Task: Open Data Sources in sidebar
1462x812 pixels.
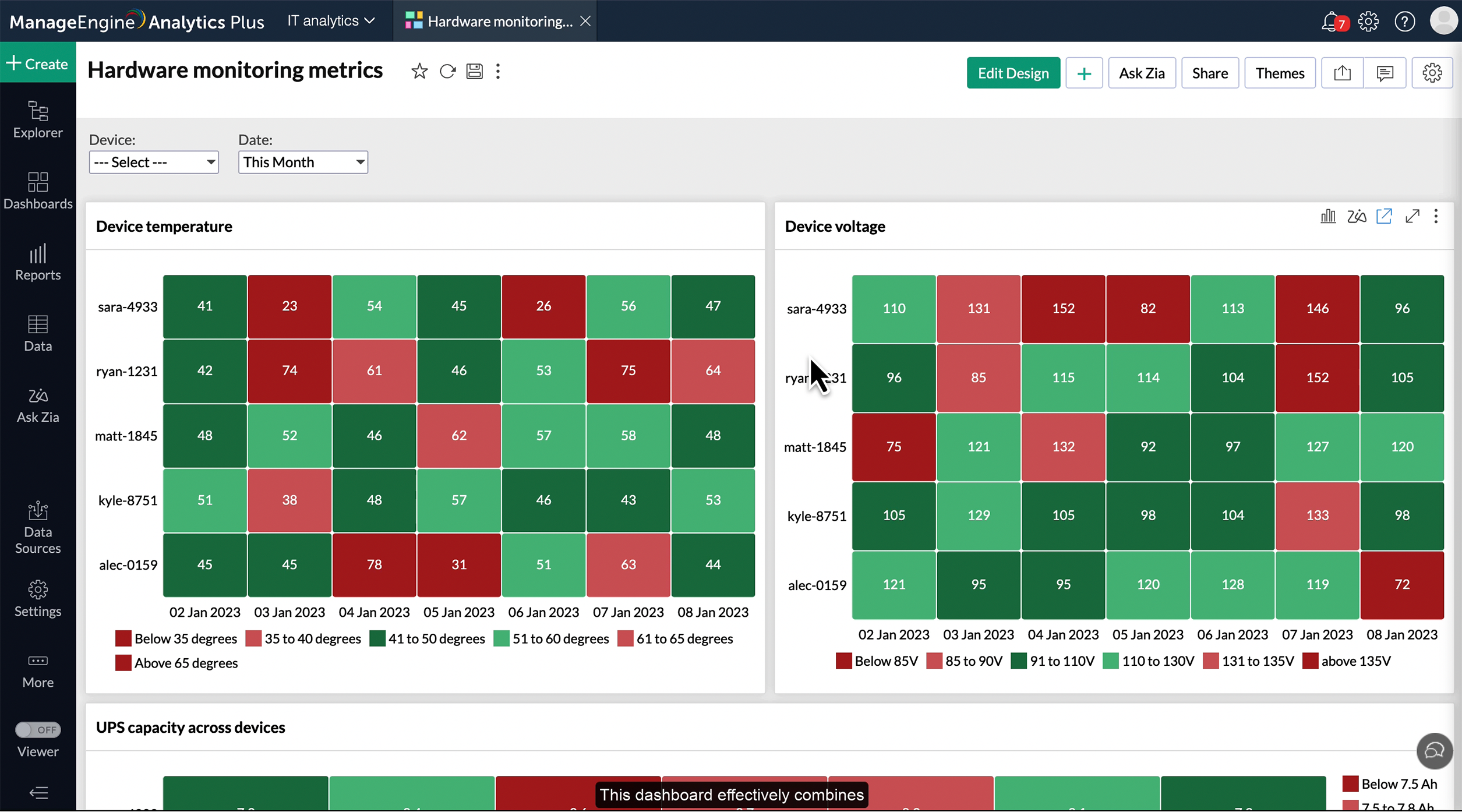Action: click(x=38, y=528)
